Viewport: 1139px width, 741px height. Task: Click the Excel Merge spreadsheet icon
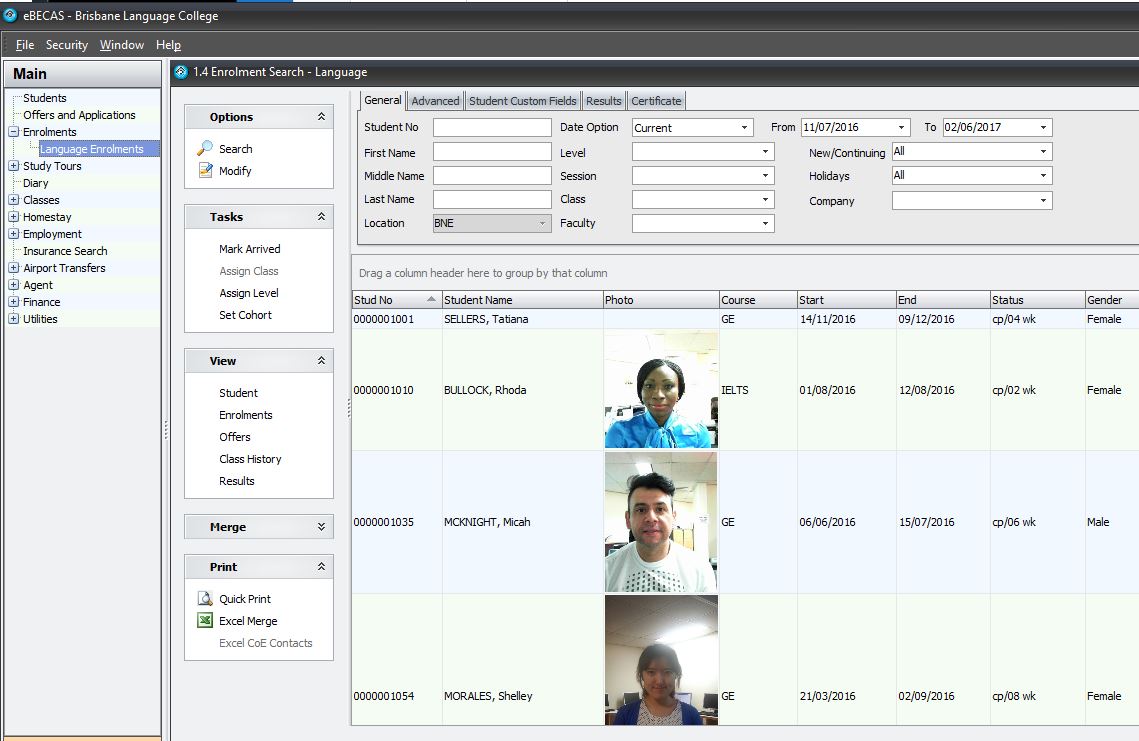204,620
